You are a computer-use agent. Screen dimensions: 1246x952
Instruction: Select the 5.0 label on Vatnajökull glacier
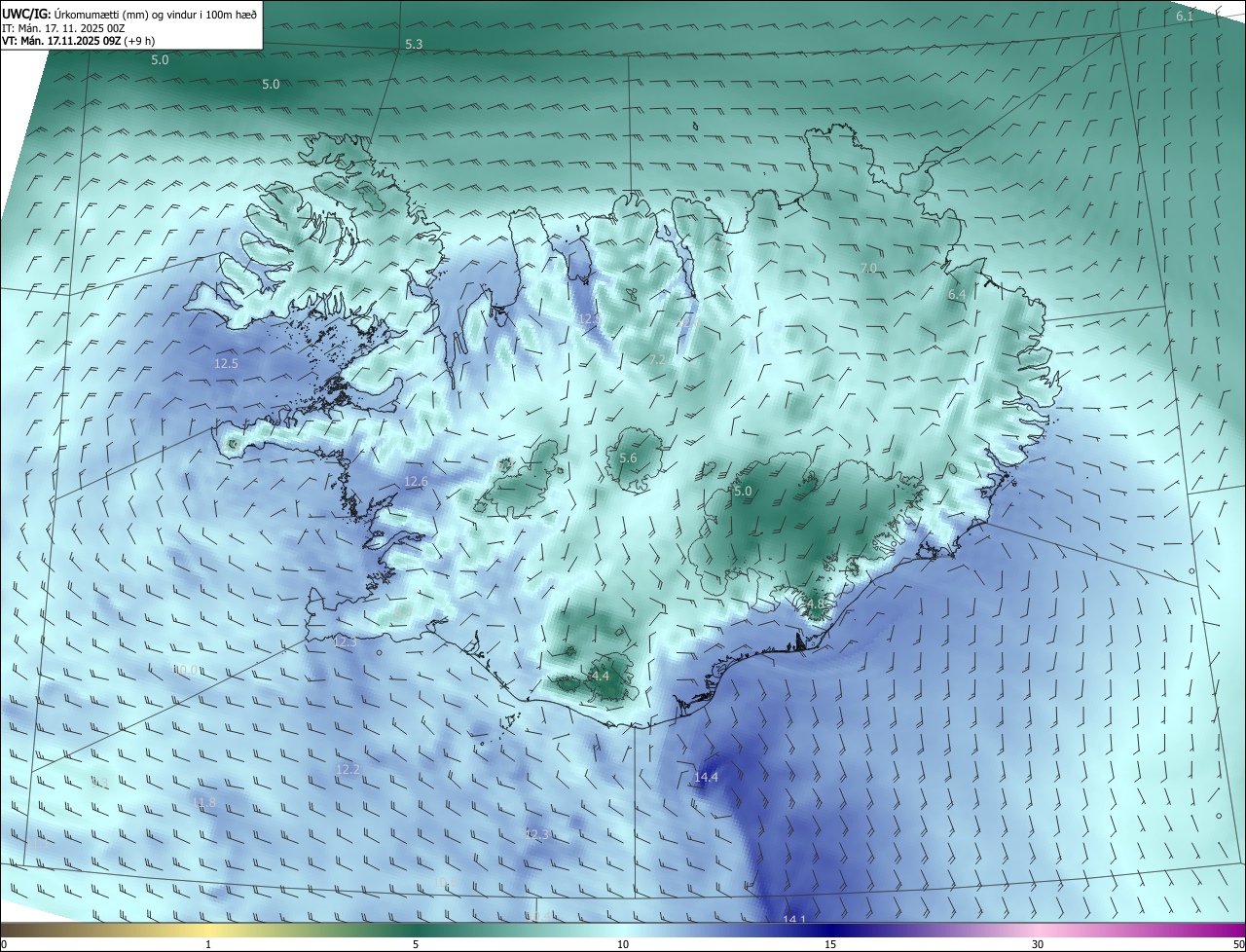tap(743, 492)
